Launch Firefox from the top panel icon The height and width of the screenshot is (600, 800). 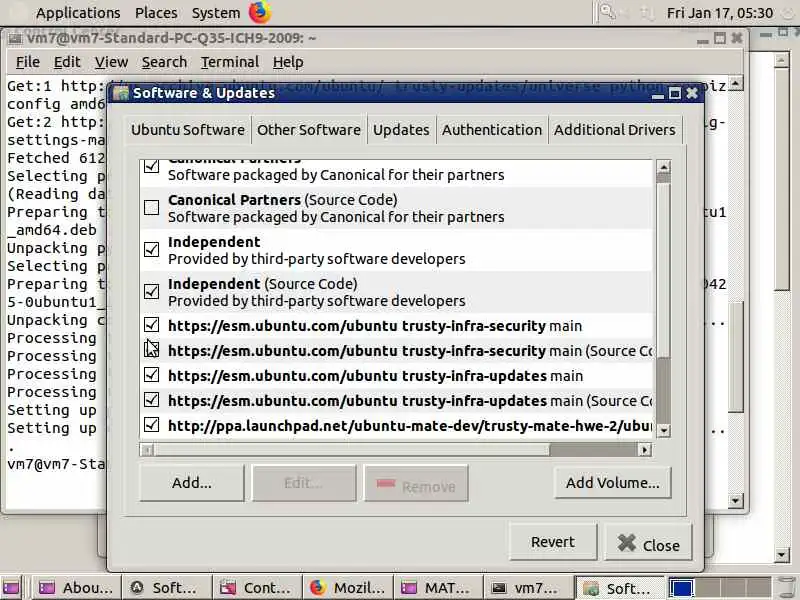click(260, 12)
